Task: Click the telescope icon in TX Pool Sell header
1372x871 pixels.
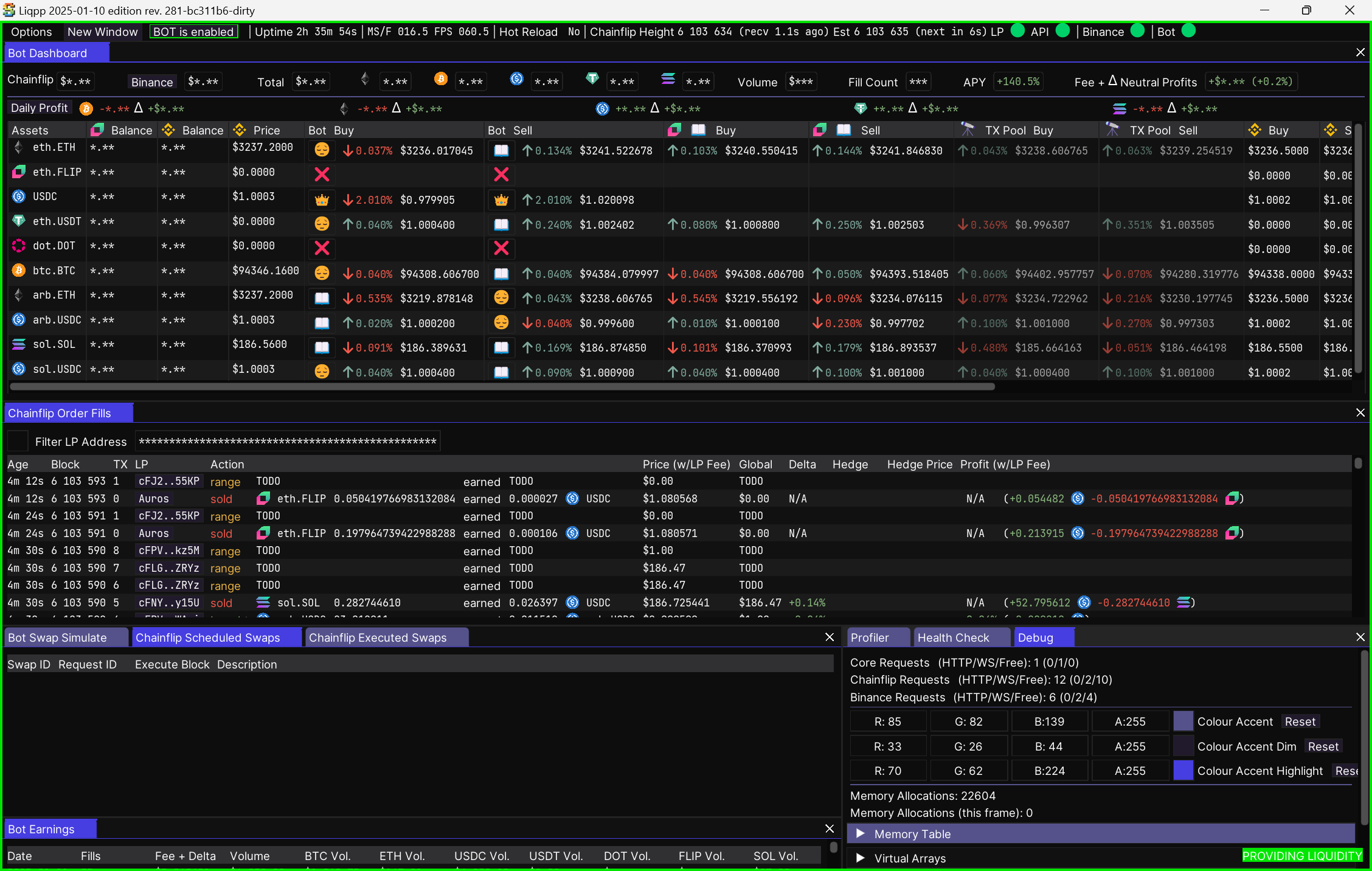Action: pos(1112,130)
